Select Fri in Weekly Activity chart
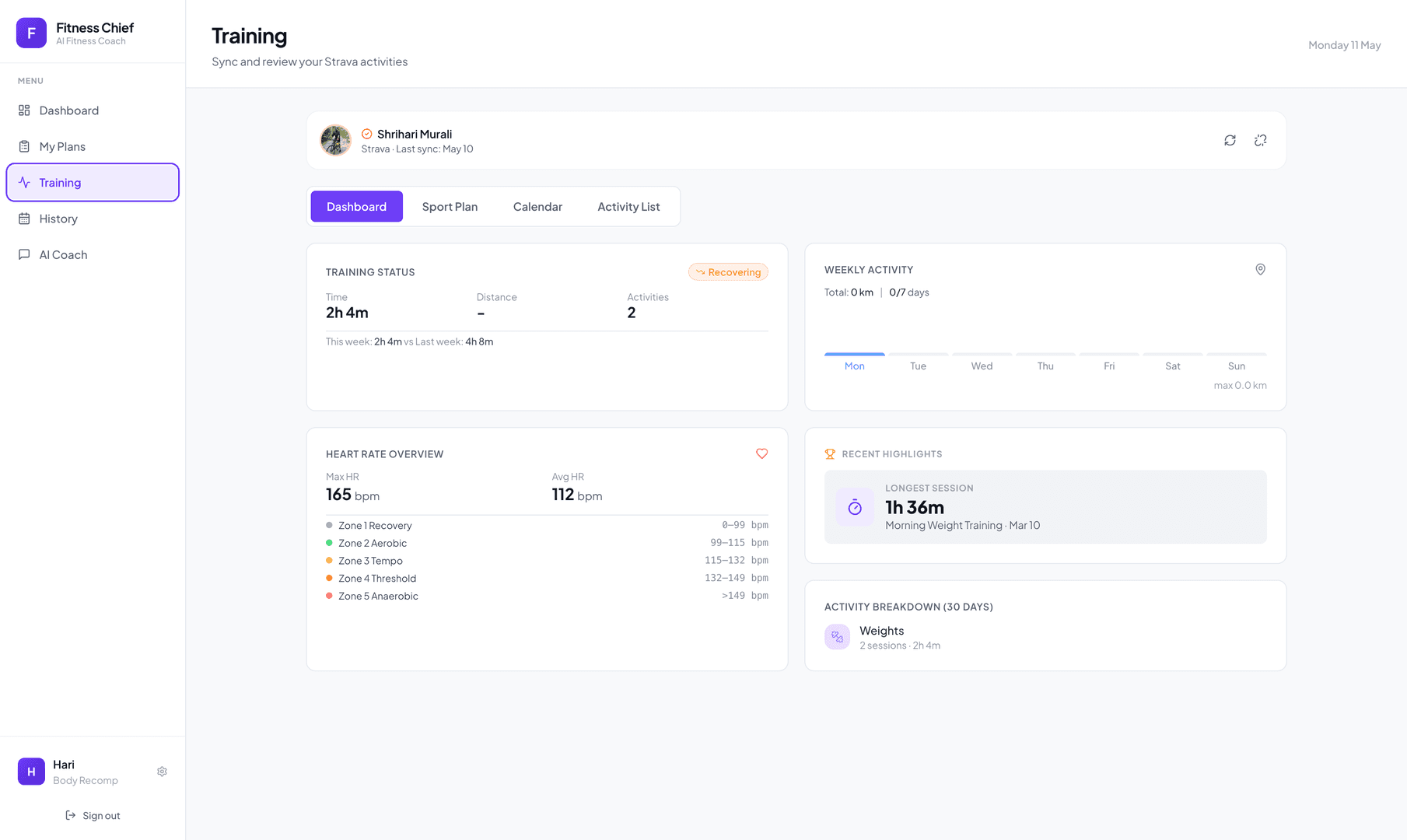Image resolution: width=1407 pixels, height=840 pixels. point(1109,361)
